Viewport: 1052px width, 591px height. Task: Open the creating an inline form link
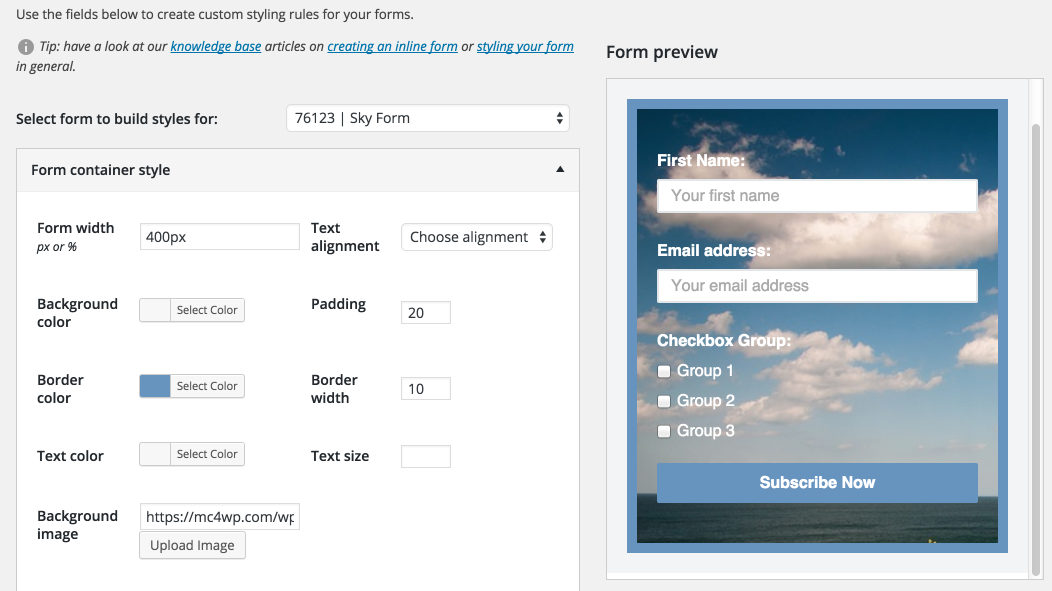click(392, 47)
